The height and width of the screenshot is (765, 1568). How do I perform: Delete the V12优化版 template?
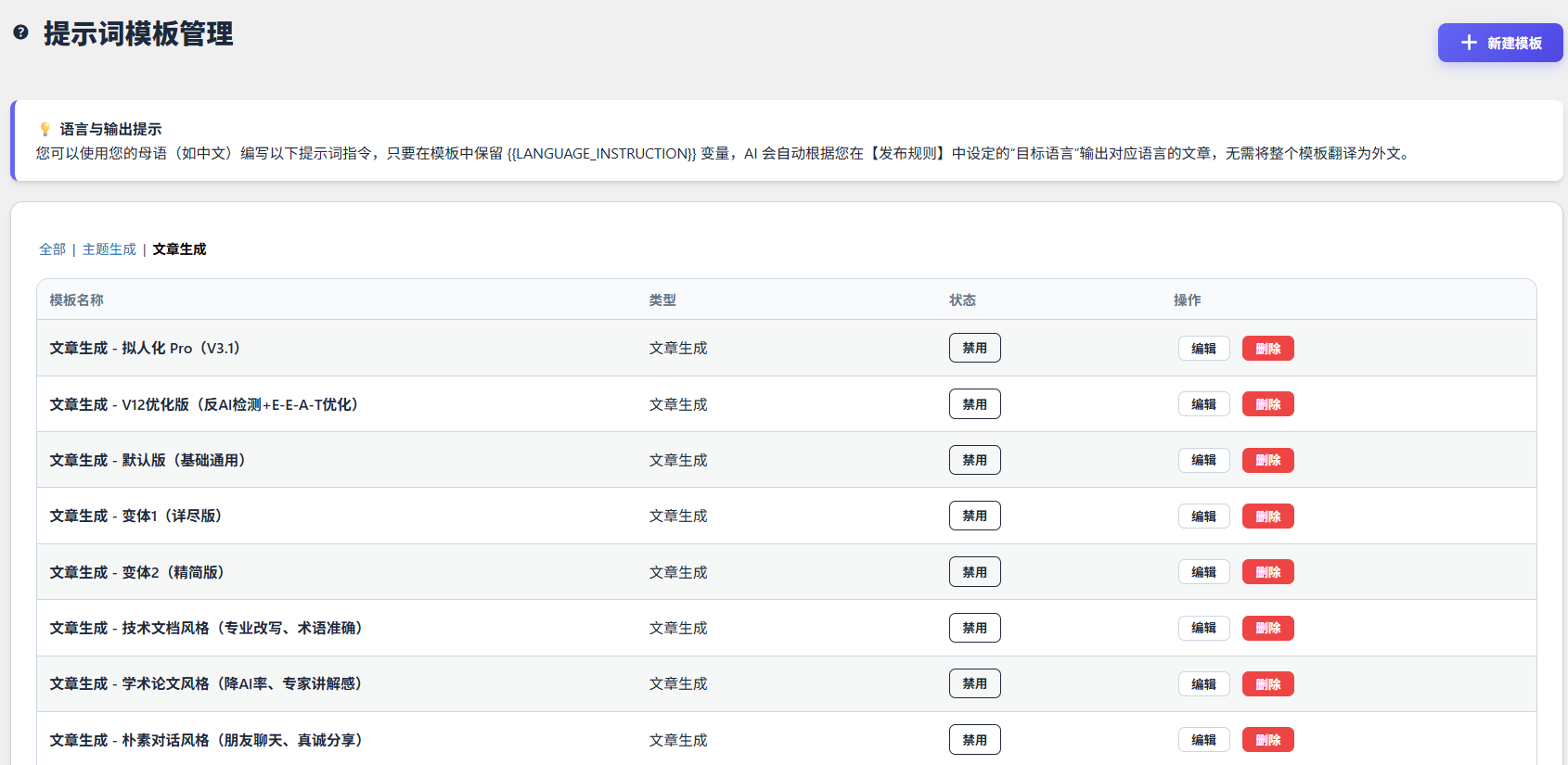[1267, 404]
